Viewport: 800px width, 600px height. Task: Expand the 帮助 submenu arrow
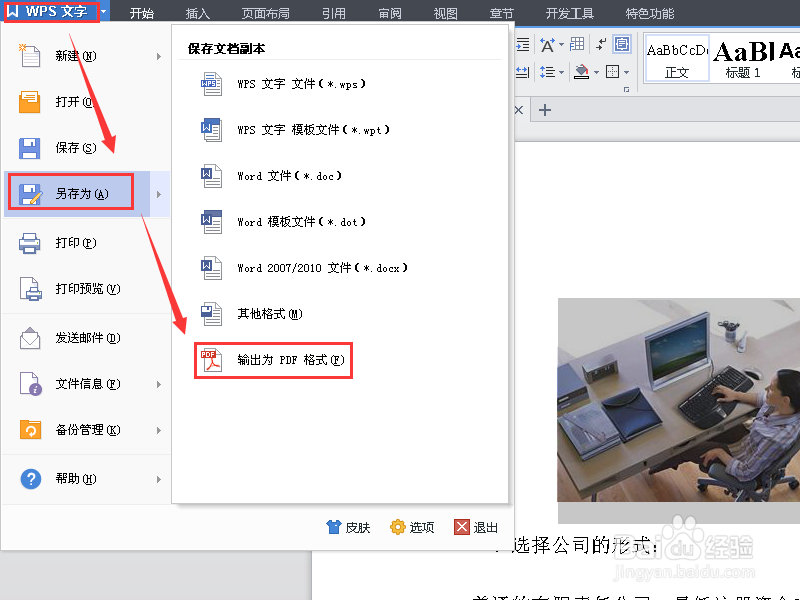coord(159,479)
